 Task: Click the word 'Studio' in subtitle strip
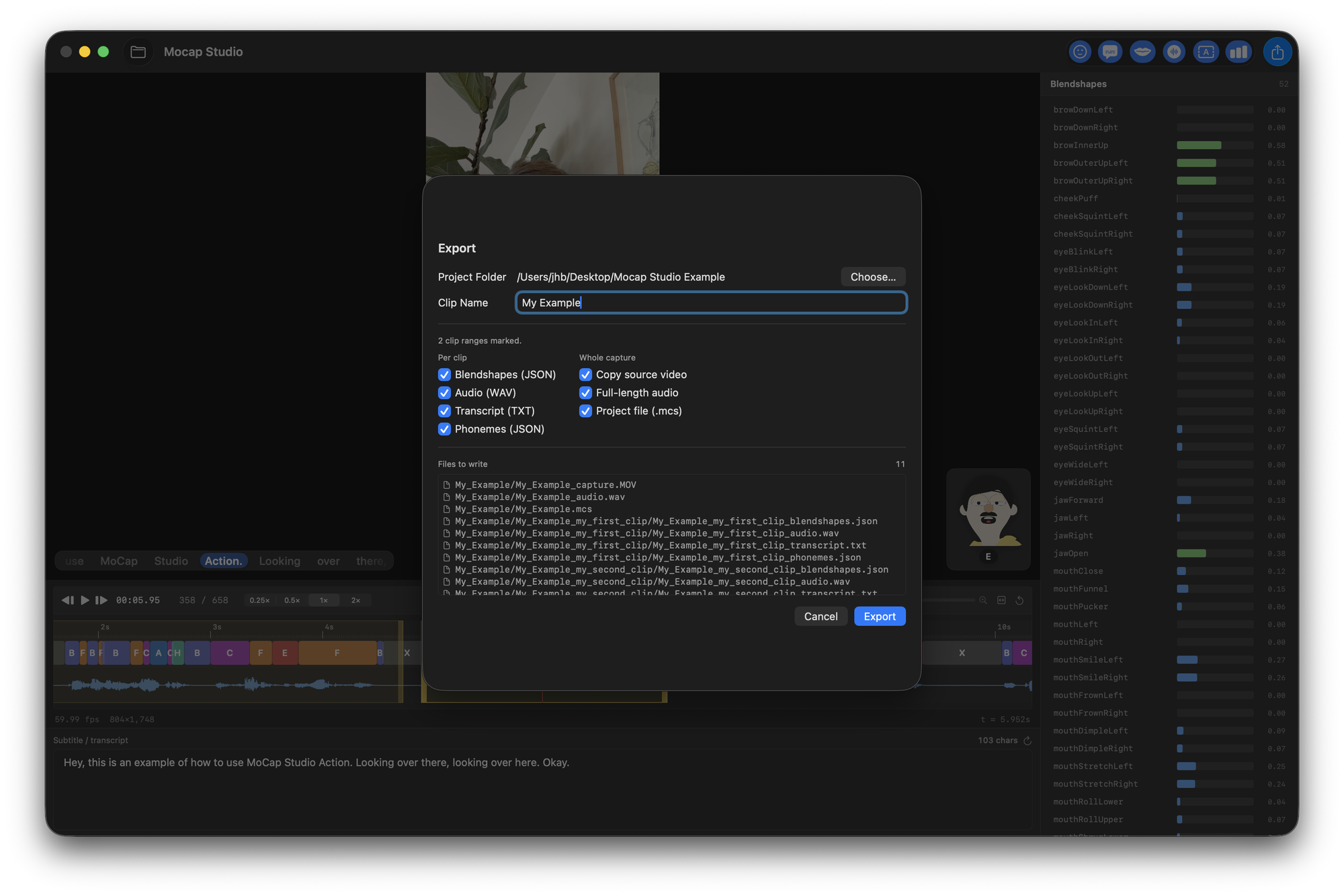tap(171, 561)
